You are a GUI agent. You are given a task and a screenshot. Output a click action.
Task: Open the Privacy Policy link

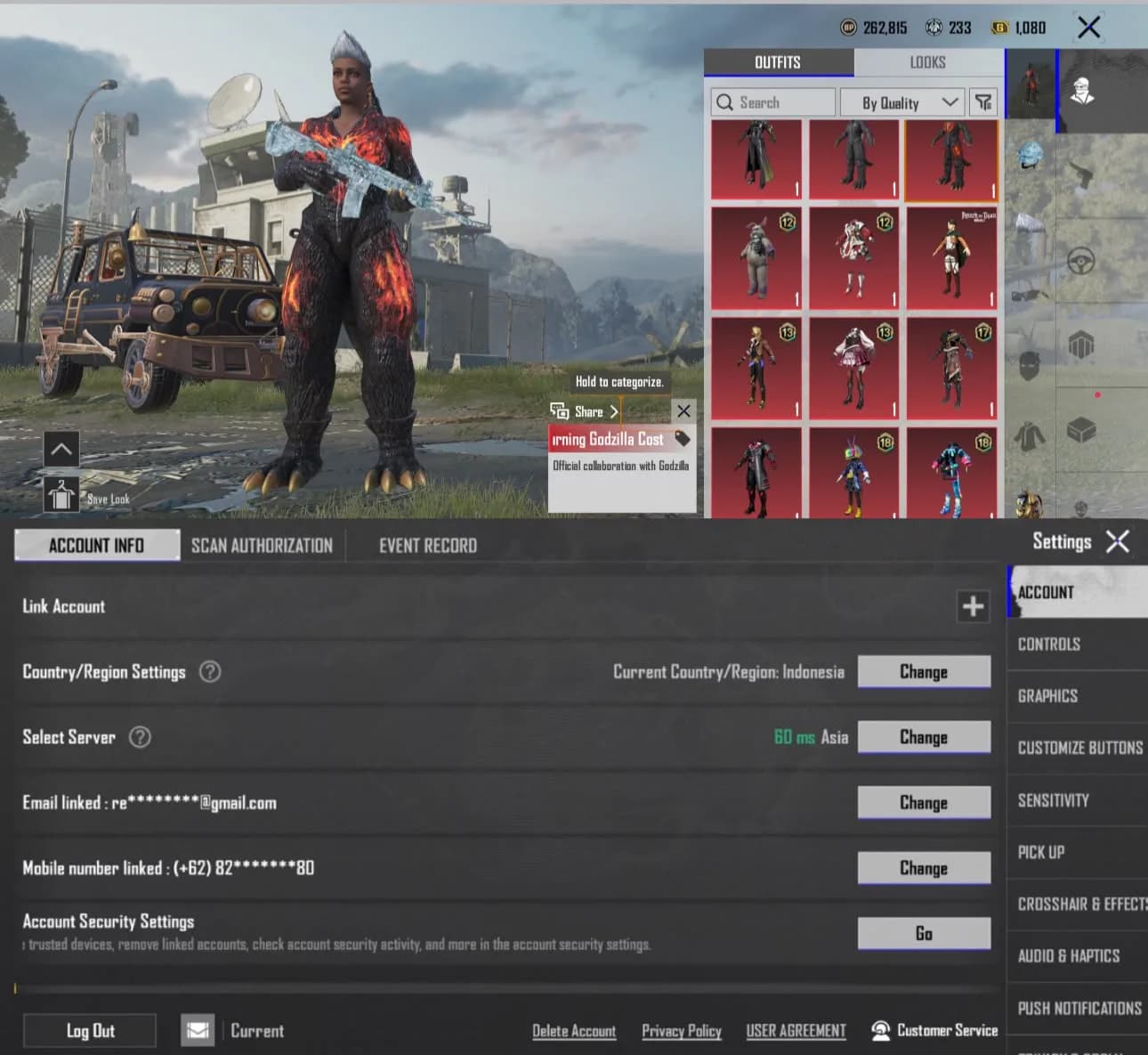pyautogui.click(x=682, y=1031)
